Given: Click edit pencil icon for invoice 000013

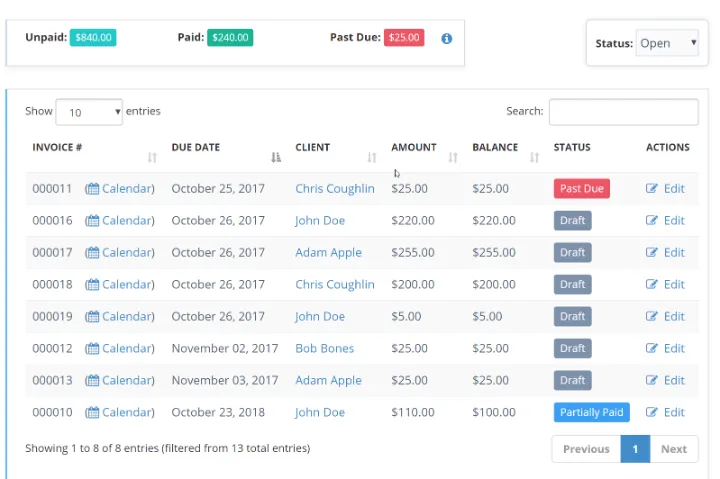Looking at the screenshot, I should pos(652,380).
